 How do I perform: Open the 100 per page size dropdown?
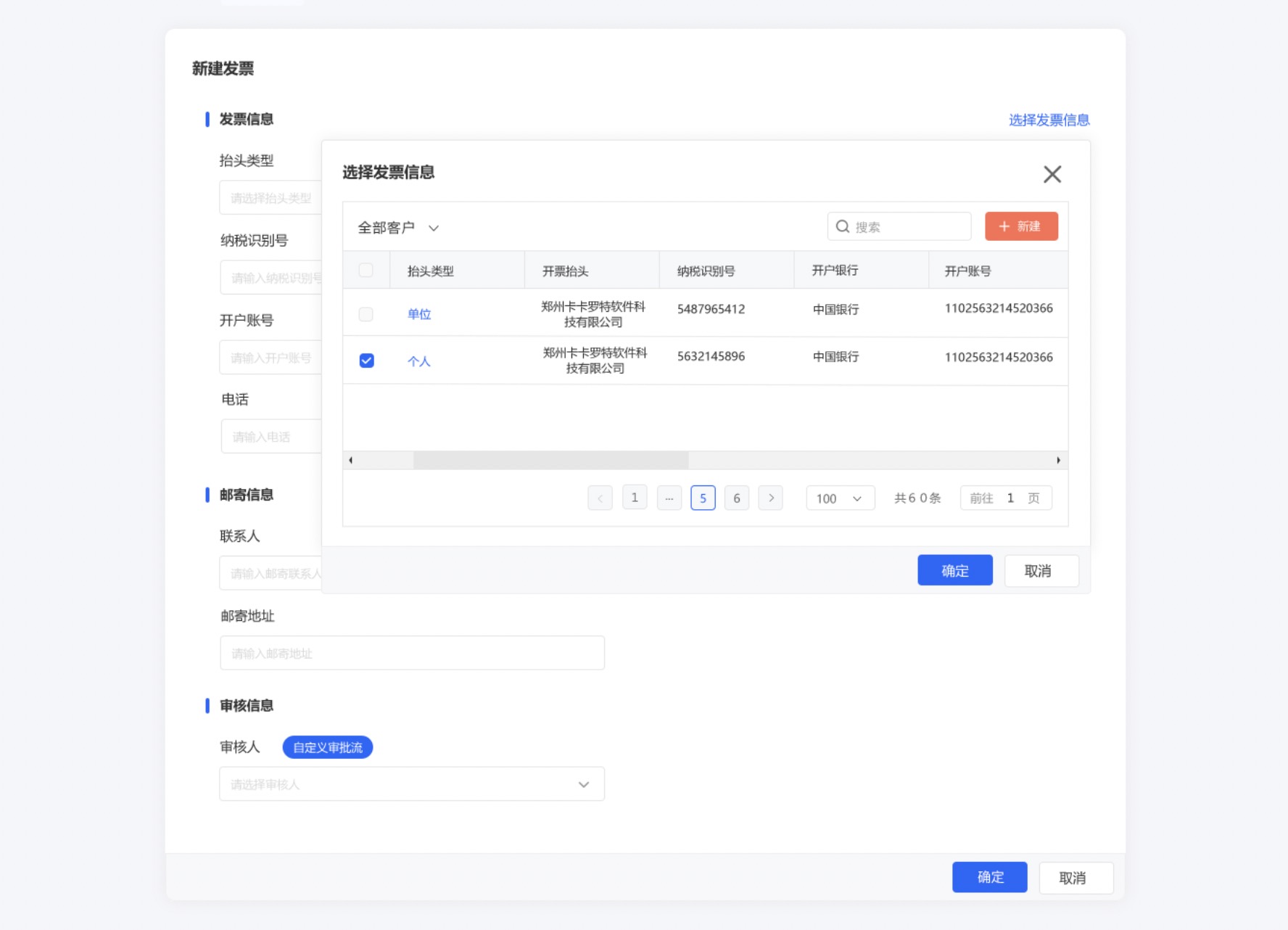[840, 498]
